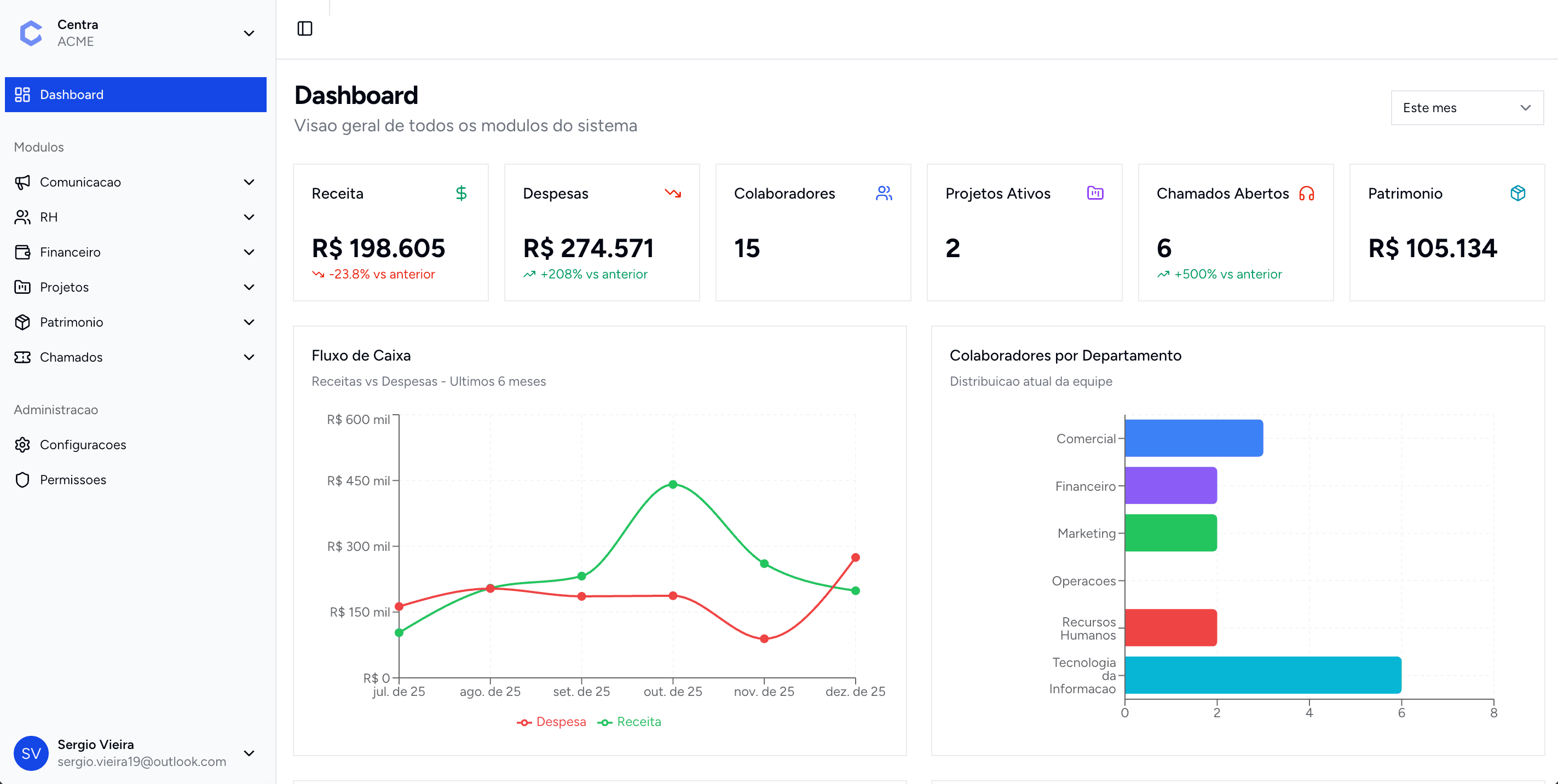This screenshot has height=784, width=1558.
Task: Open the Financeiro wallet icon
Action: pos(22,252)
